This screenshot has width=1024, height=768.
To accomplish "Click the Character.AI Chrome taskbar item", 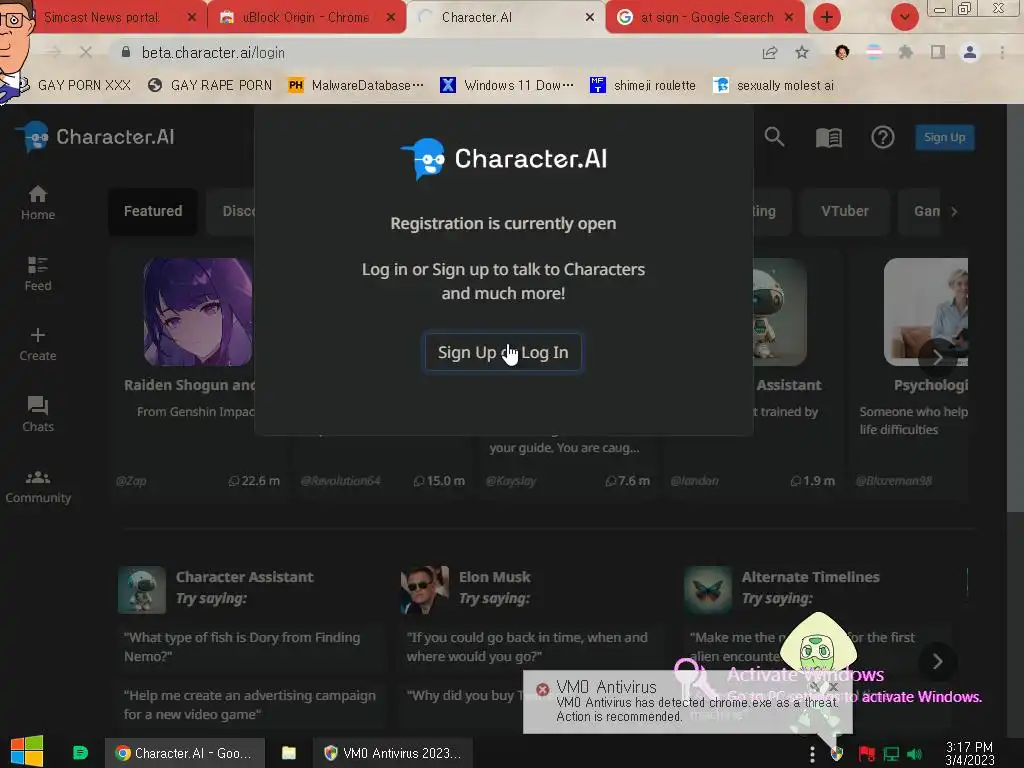I will (x=185, y=753).
